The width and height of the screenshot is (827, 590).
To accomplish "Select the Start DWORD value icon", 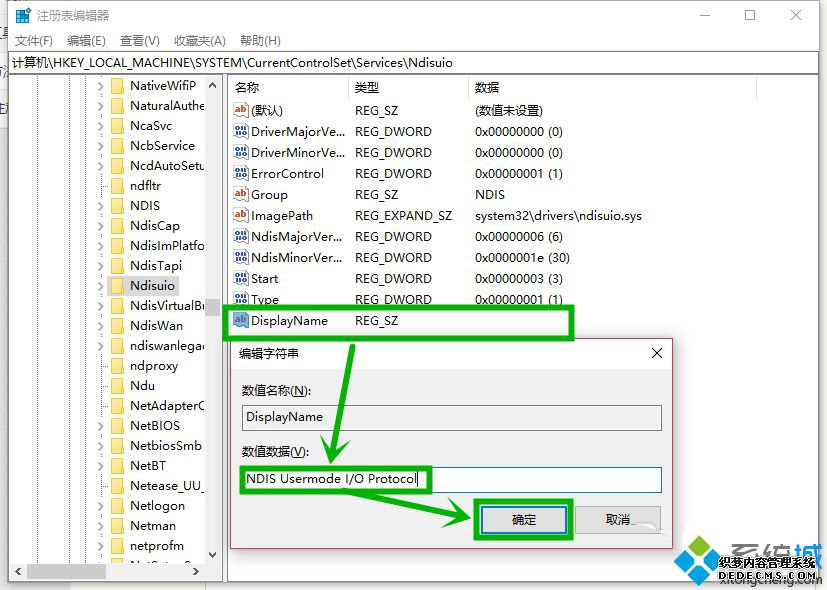I will [241, 278].
